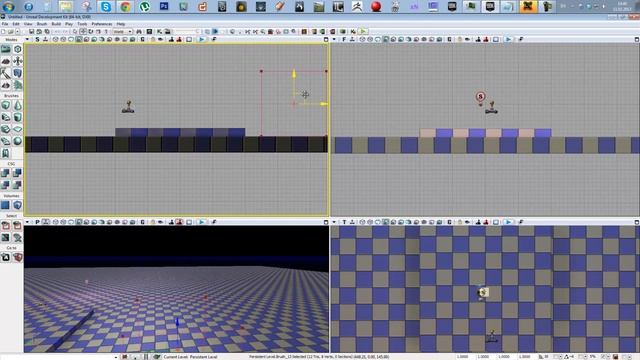Toggle the scale grid snap checkbox

(603, 357)
